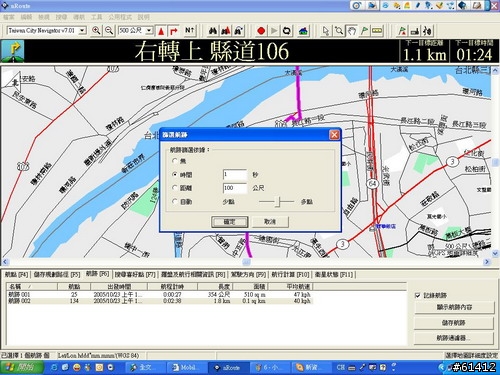Image resolution: width=500 pixels, height=375 pixels.
Task: Switch to the 航跡 [F6] tab
Action: [97, 274]
